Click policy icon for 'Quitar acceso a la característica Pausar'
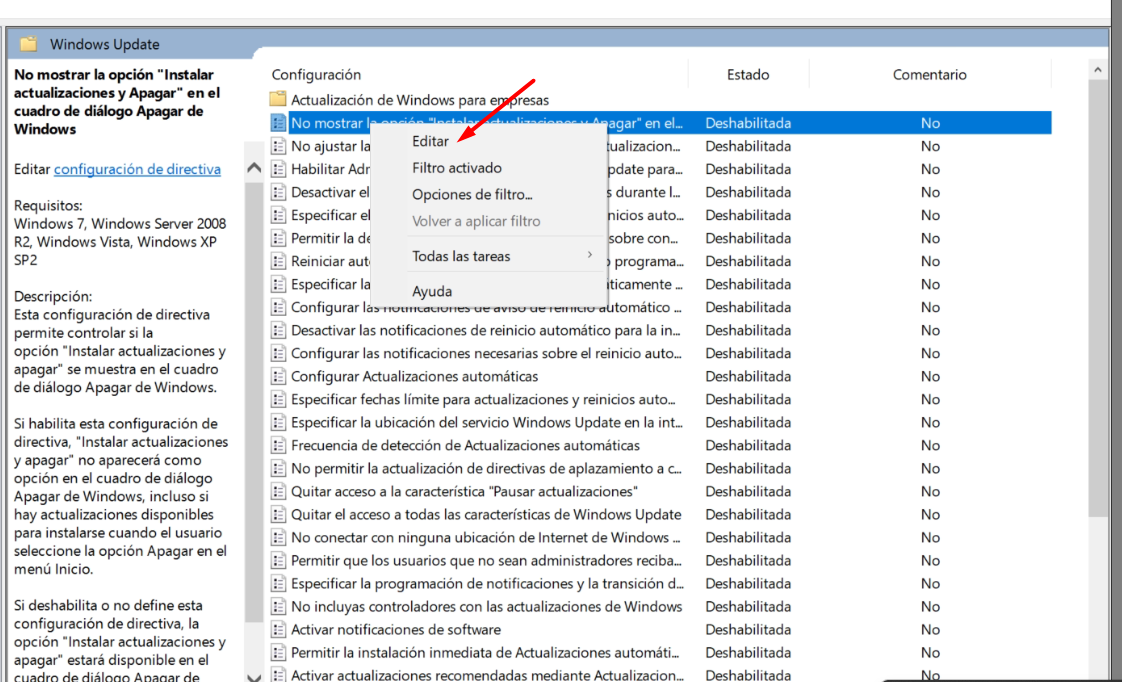 (x=279, y=491)
